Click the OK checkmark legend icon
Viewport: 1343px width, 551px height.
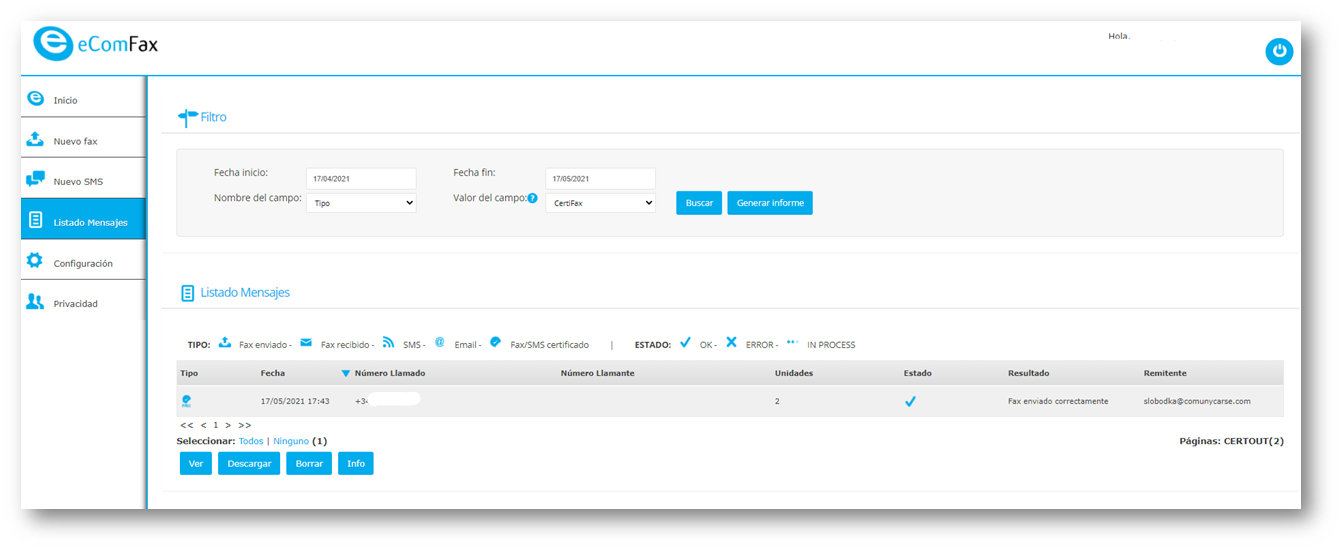coord(685,342)
